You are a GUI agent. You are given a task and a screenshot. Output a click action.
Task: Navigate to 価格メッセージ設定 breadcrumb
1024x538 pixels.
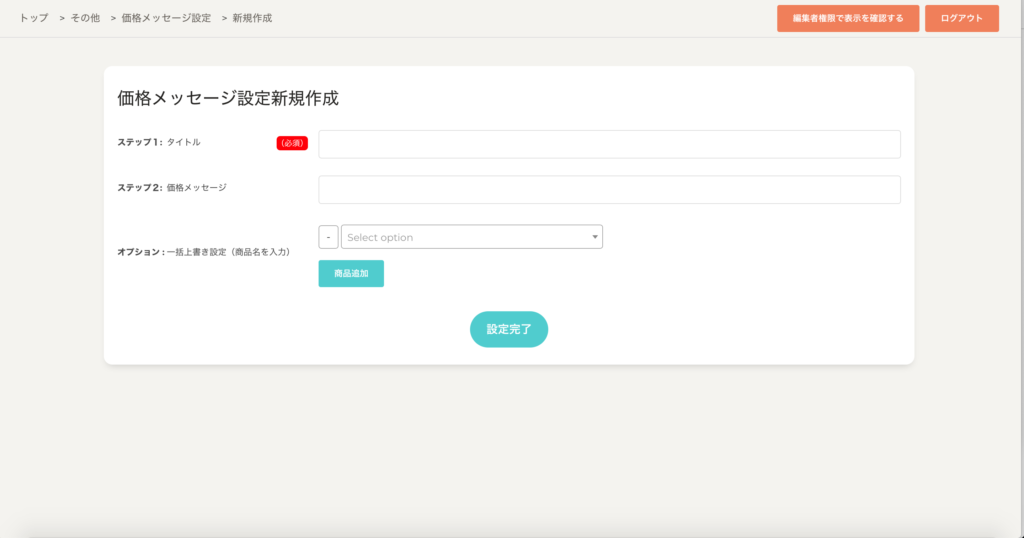pyautogui.click(x=166, y=18)
